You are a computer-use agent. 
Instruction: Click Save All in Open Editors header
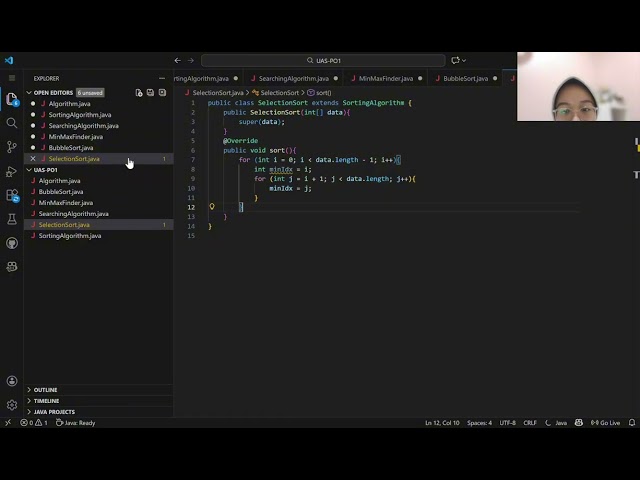150,92
